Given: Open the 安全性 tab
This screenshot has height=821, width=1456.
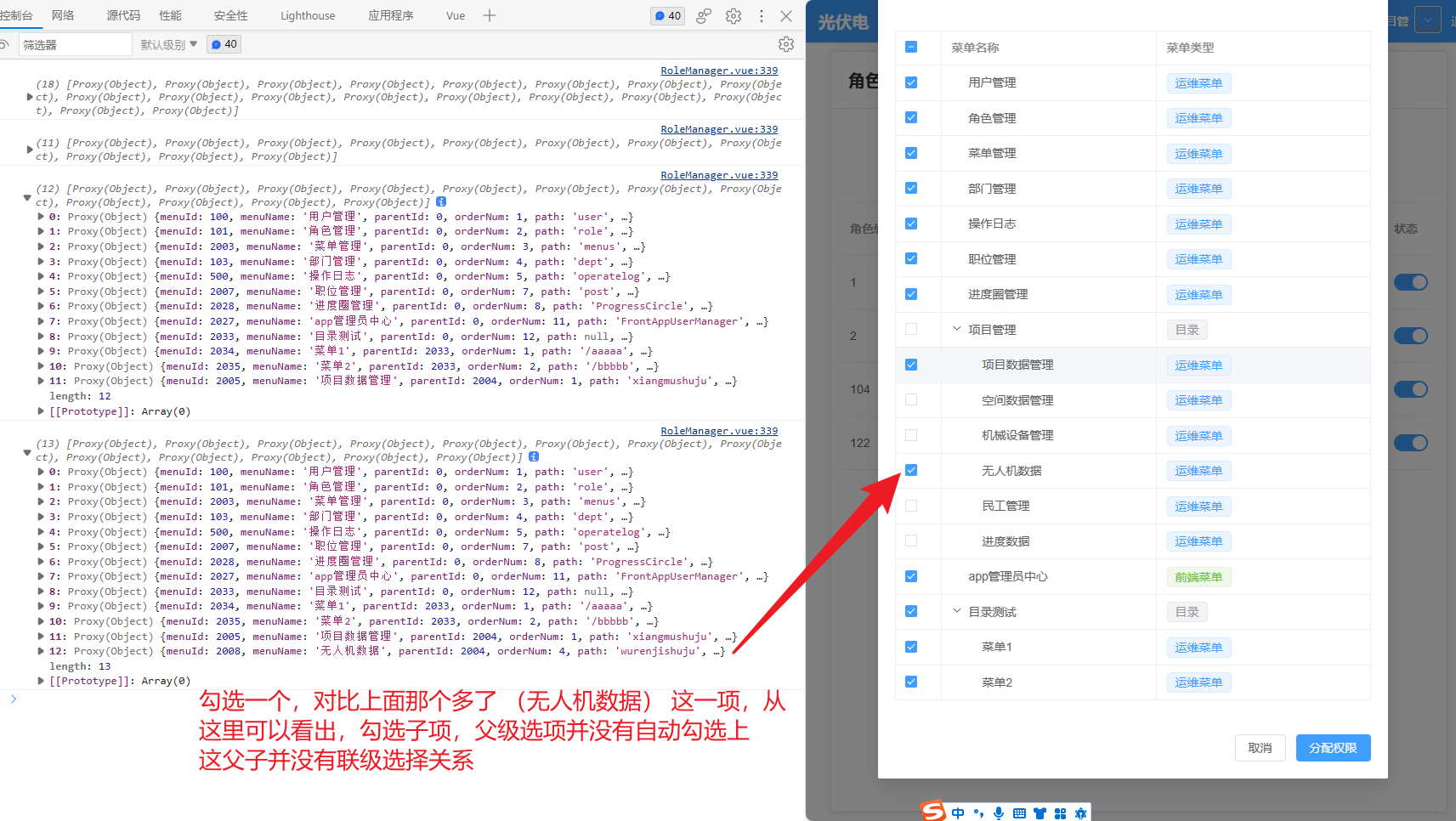Looking at the screenshot, I should (231, 15).
